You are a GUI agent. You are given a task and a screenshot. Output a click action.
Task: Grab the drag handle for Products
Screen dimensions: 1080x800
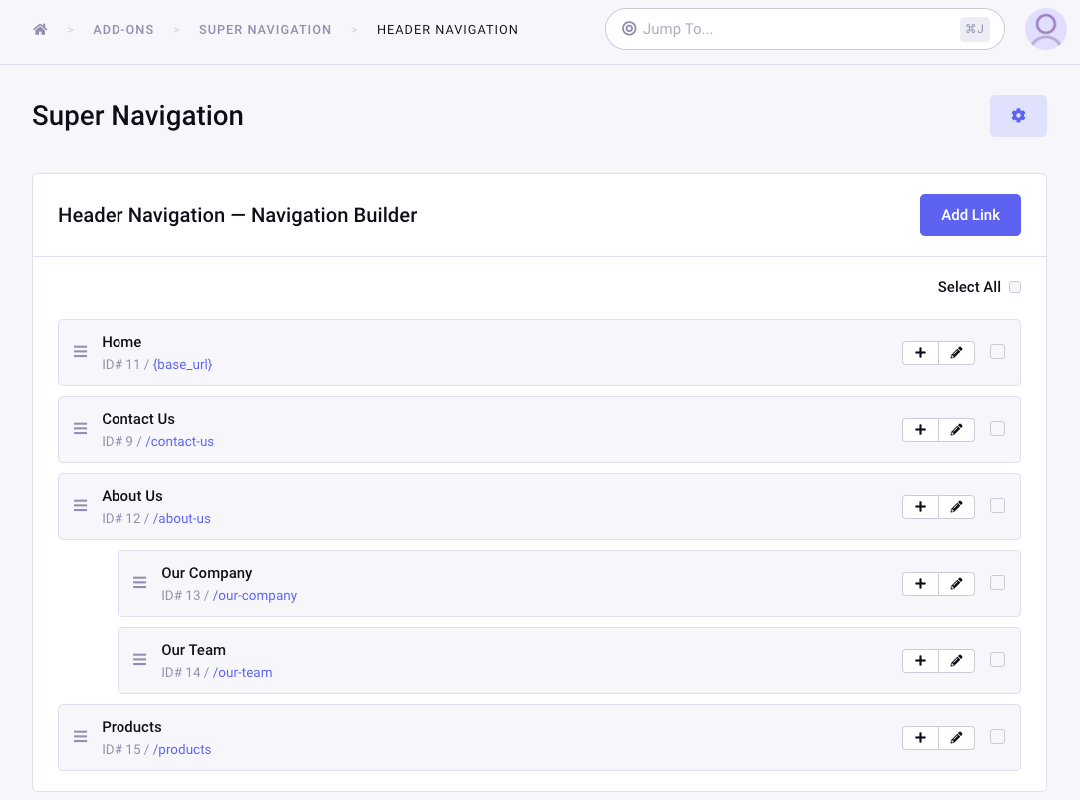[x=81, y=737]
